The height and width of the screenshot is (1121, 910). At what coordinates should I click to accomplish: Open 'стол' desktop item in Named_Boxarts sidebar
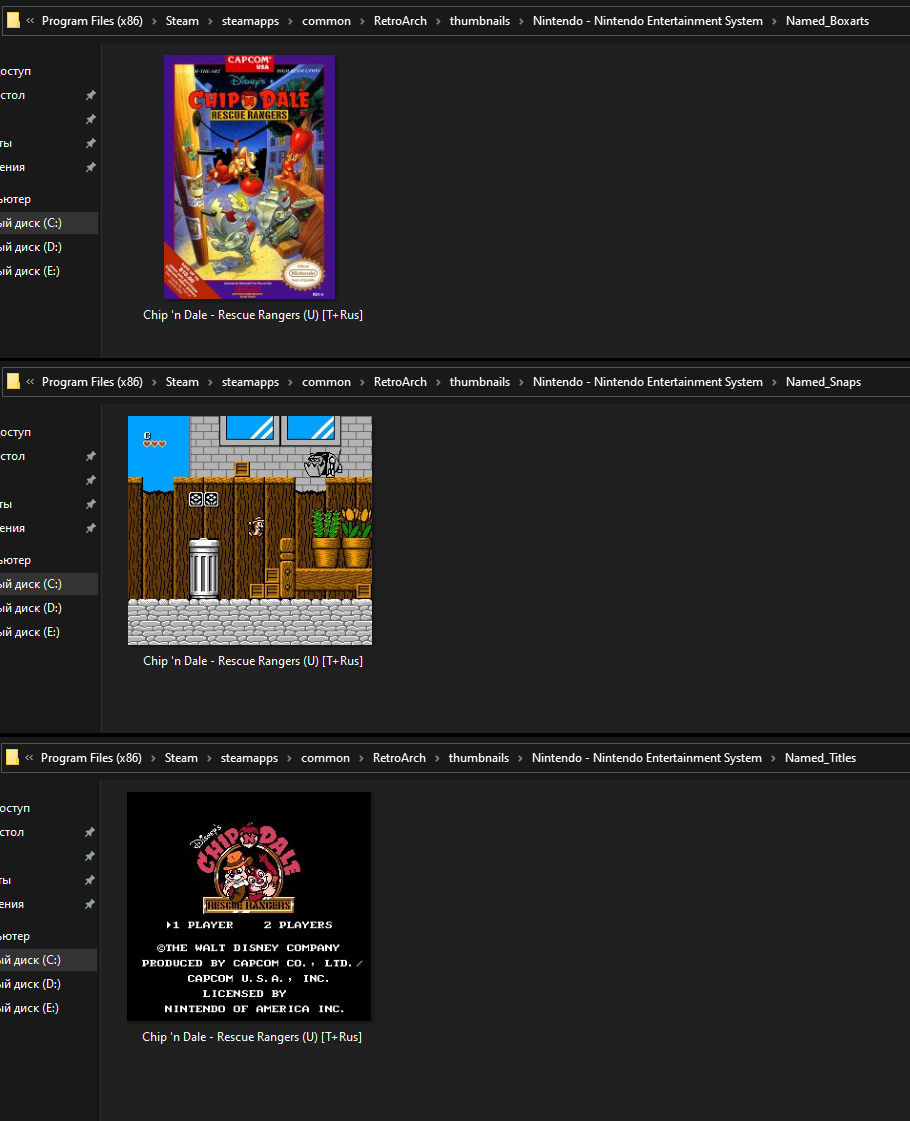coord(13,95)
